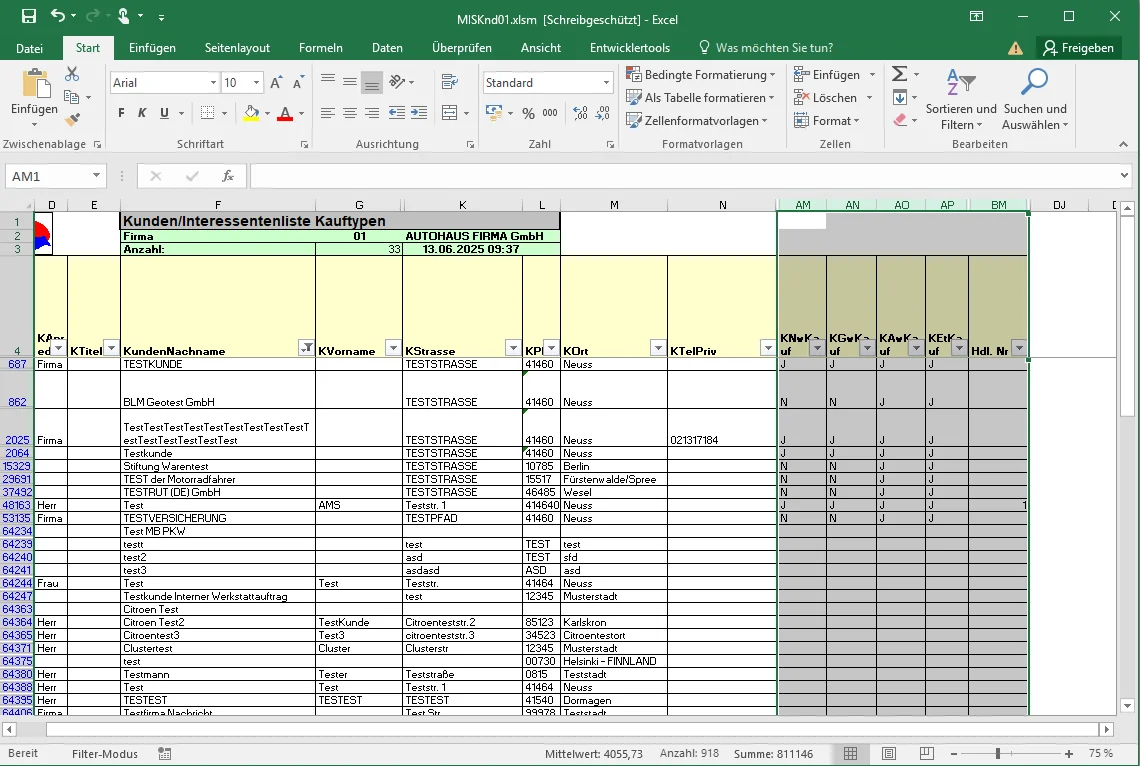This screenshot has width=1140, height=766.
Task: Open the number format dropdown showing Standard
Action: [606, 83]
